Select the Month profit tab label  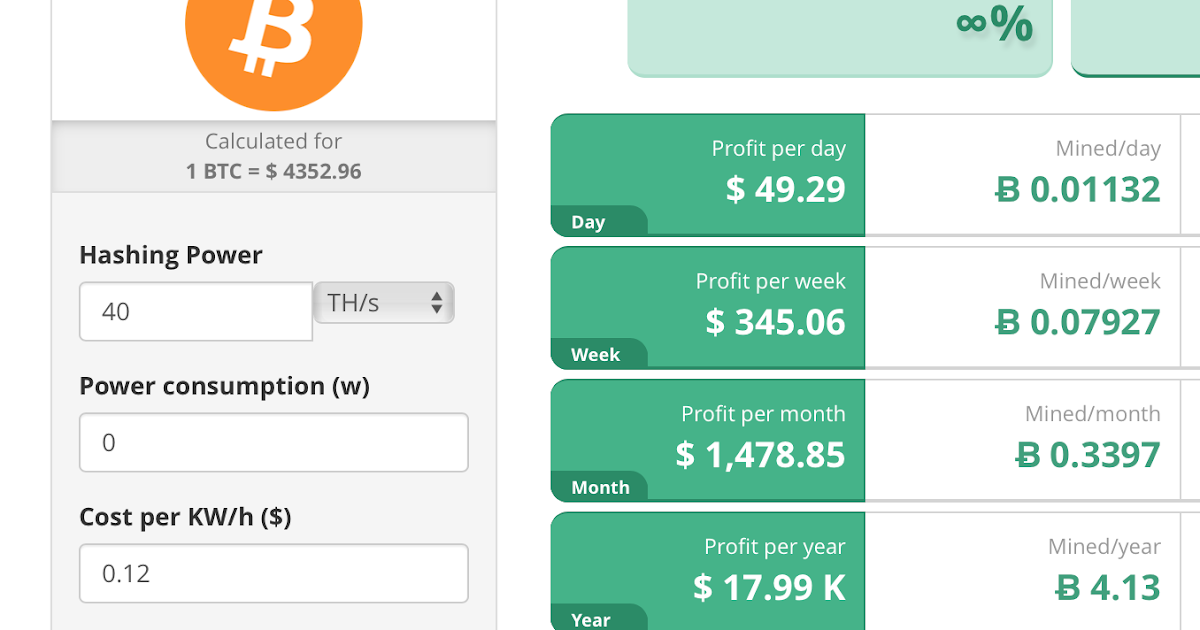click(x=600, y=488)
